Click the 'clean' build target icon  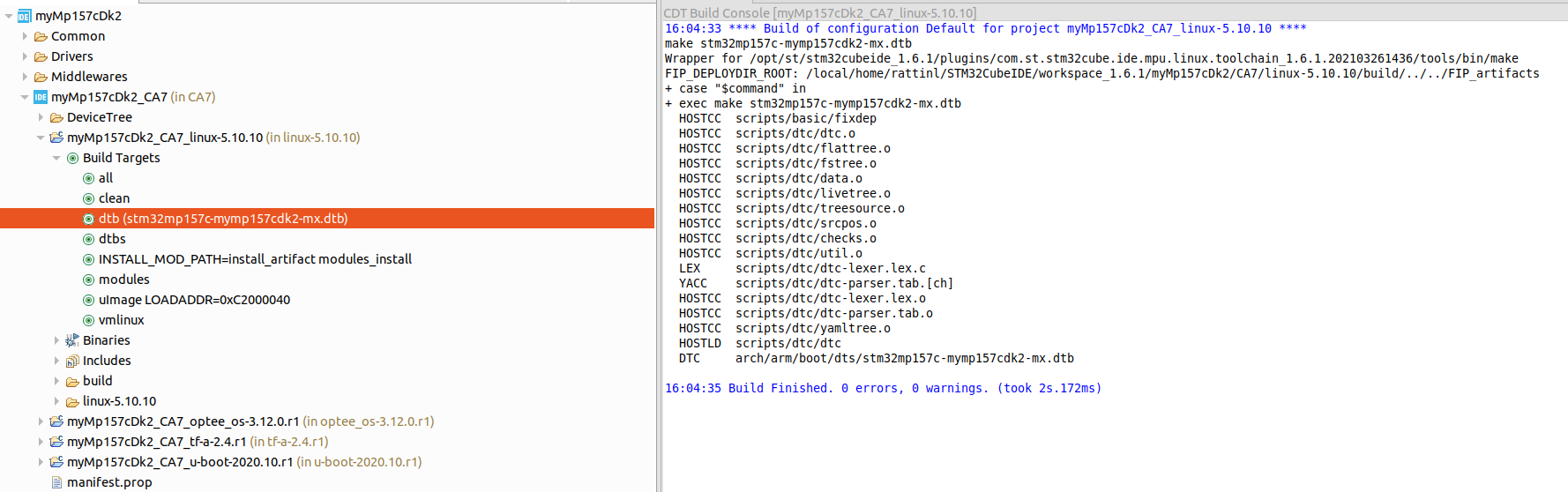coord(88,198)
